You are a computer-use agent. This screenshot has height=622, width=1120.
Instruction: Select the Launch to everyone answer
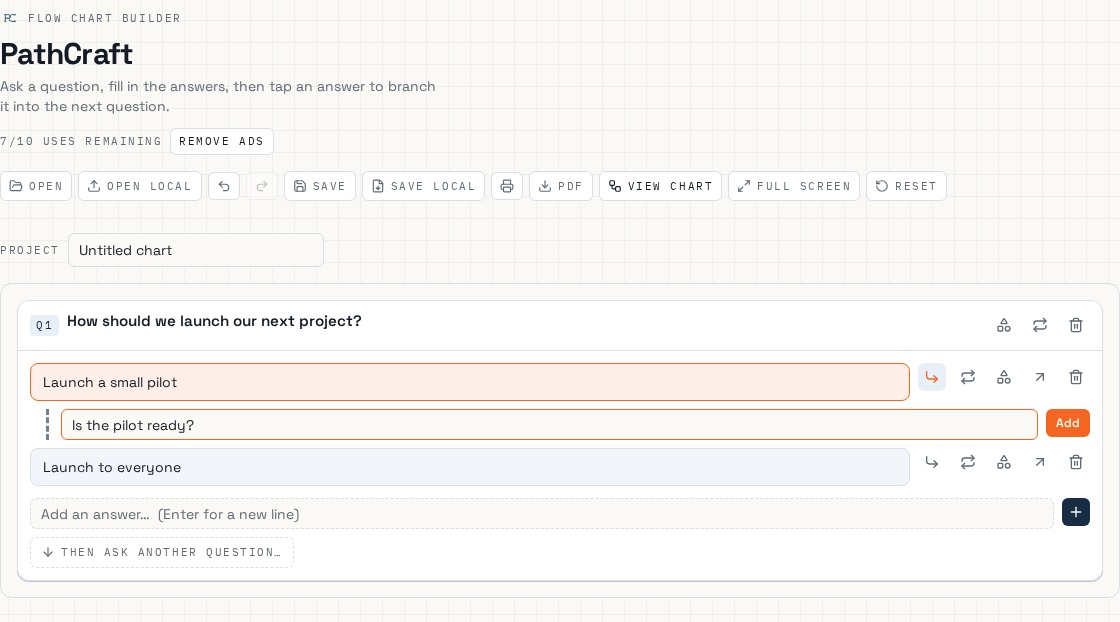(x=469, y=467)
